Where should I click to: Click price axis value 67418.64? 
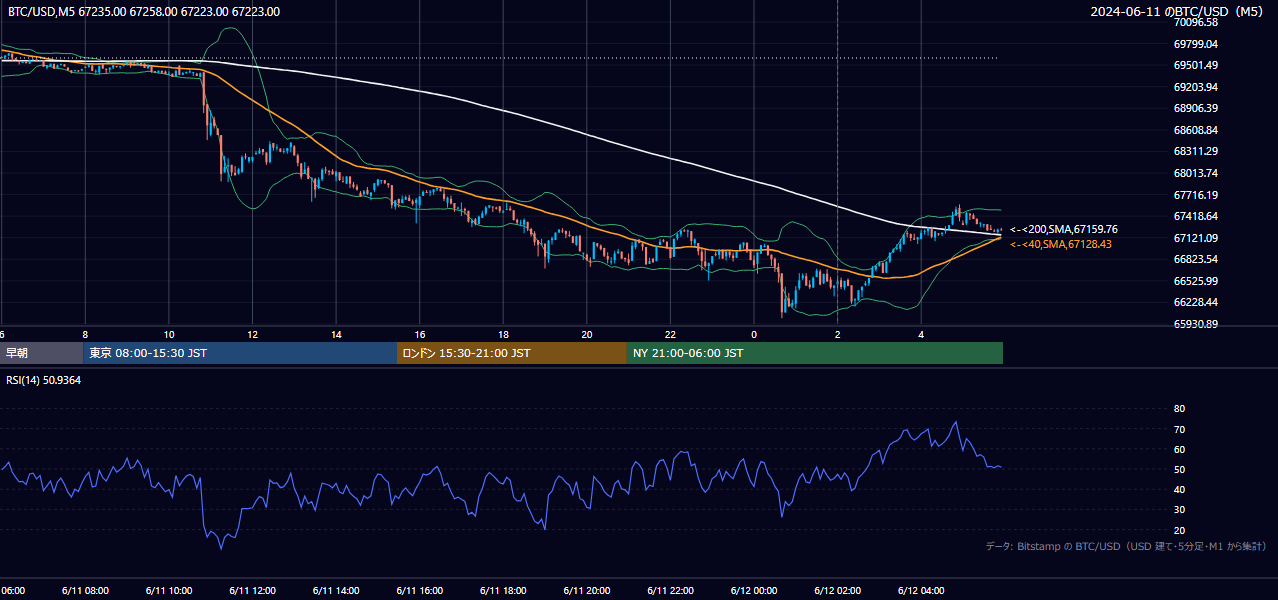(x=1196, y=216)
